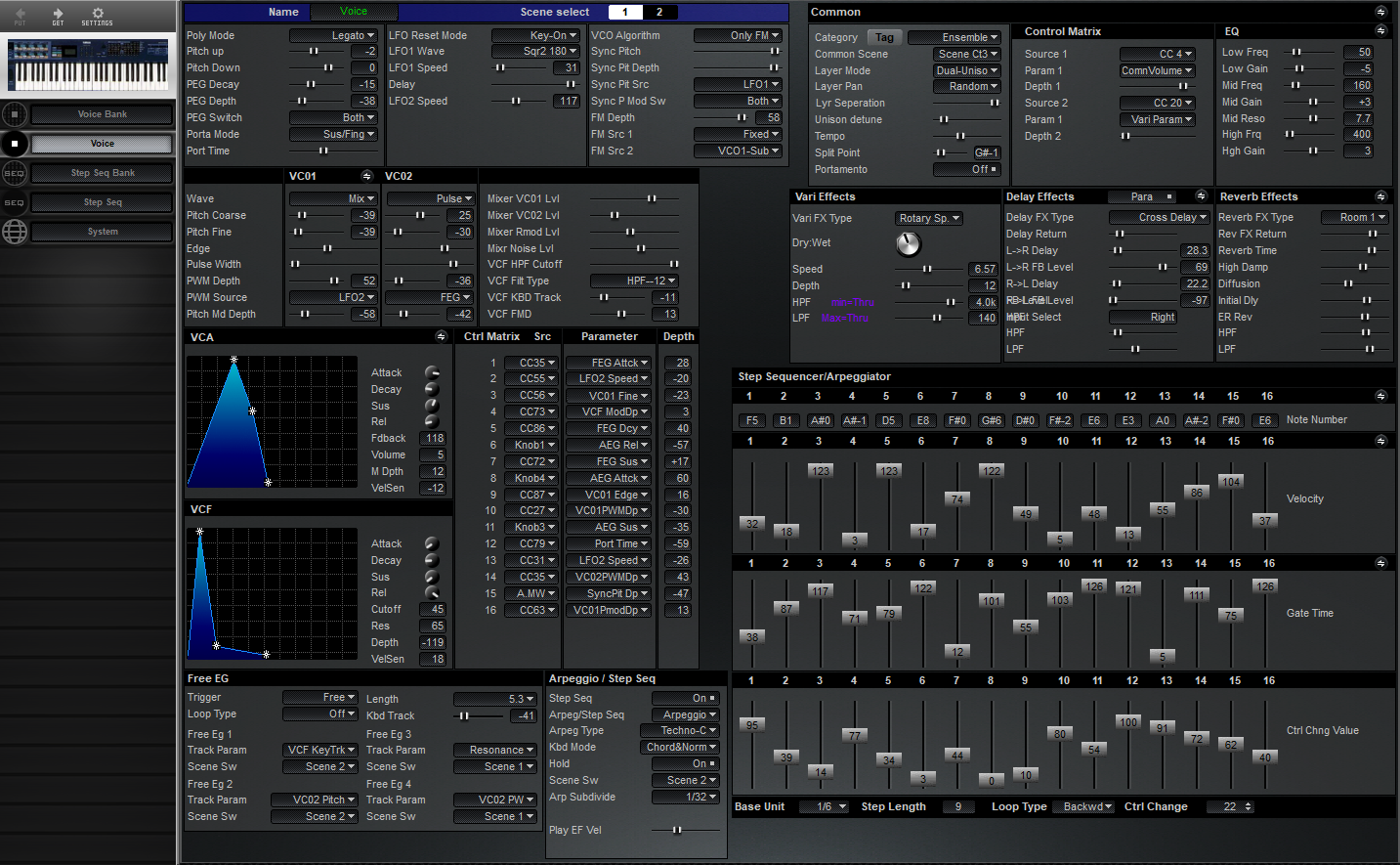
Task: Switch to the Step Seq page
Action: [x=103, y=202]
